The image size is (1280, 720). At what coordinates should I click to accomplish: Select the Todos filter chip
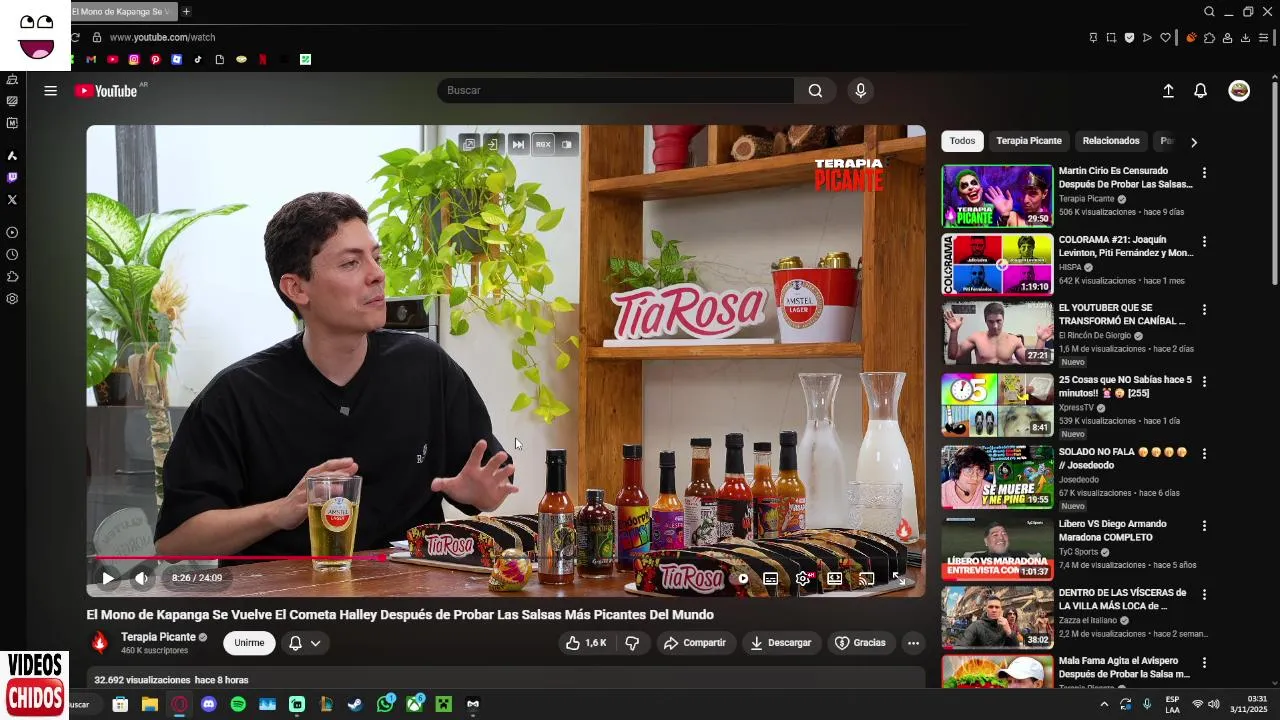point(962,141)
